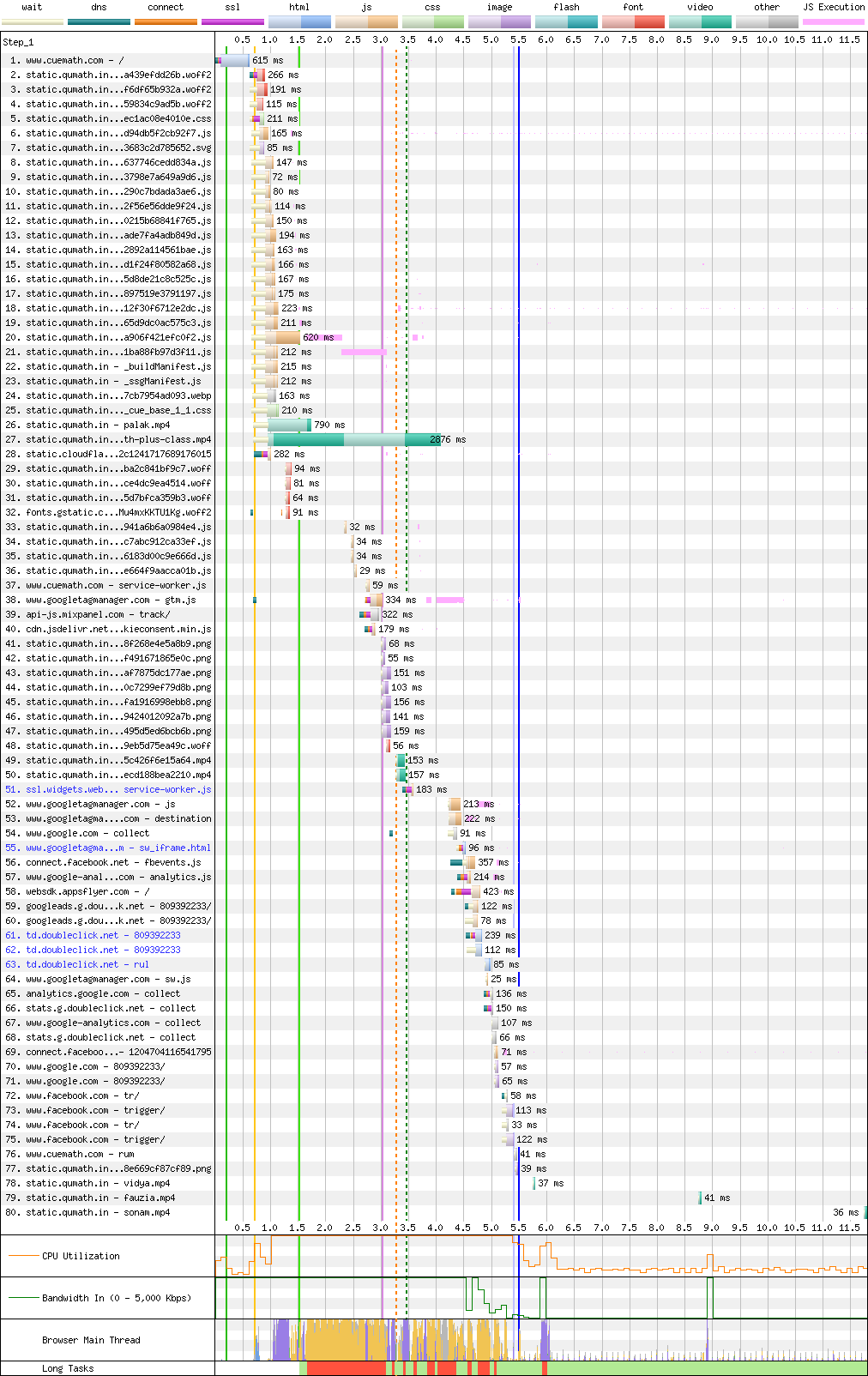Click the red Long Tasks segment
The image size is (868, 1376).
click(x=343, y=1368)
